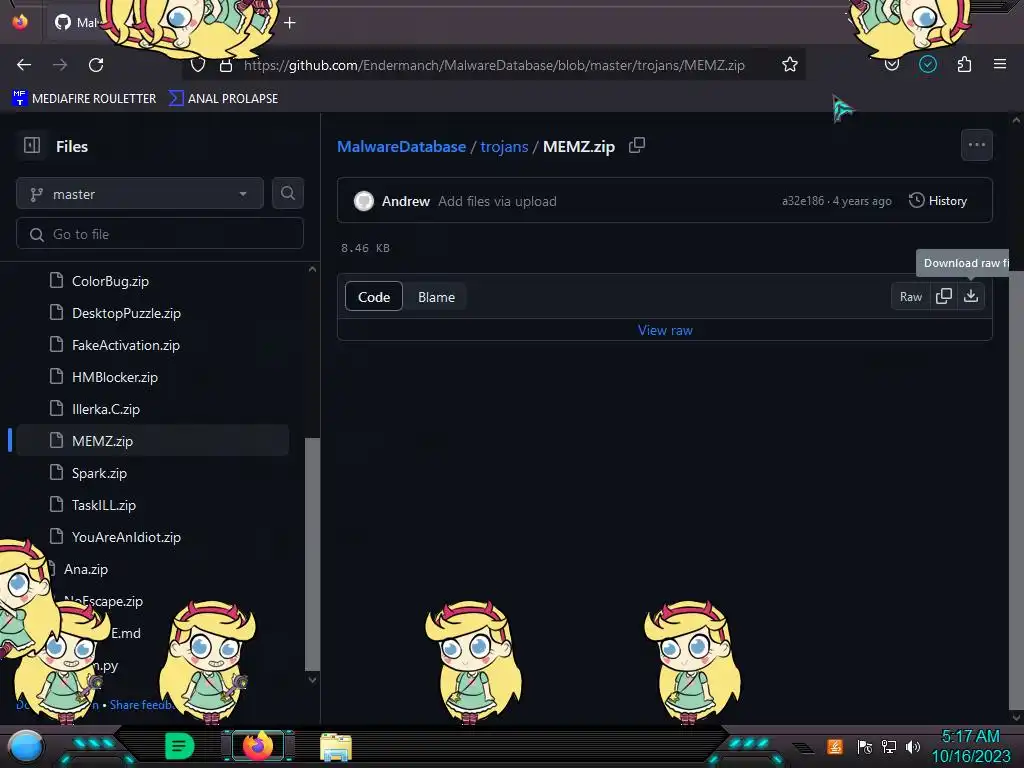
Task: Bookmark this page with the star icon
Action: pyautogui.click(x=790, y=65)
